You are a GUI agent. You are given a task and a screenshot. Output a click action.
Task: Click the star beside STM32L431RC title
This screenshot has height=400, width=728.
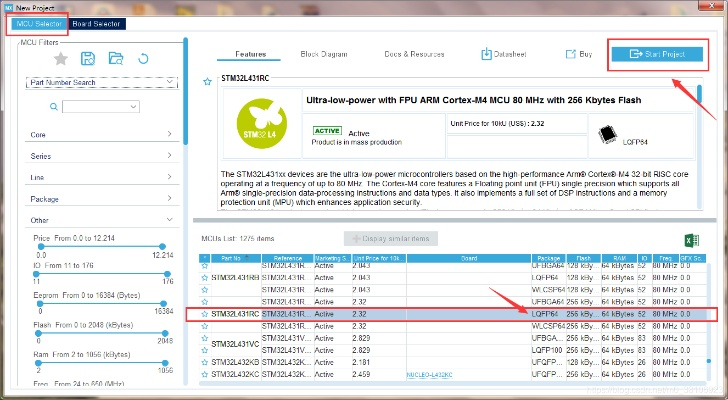click(207, 81)
